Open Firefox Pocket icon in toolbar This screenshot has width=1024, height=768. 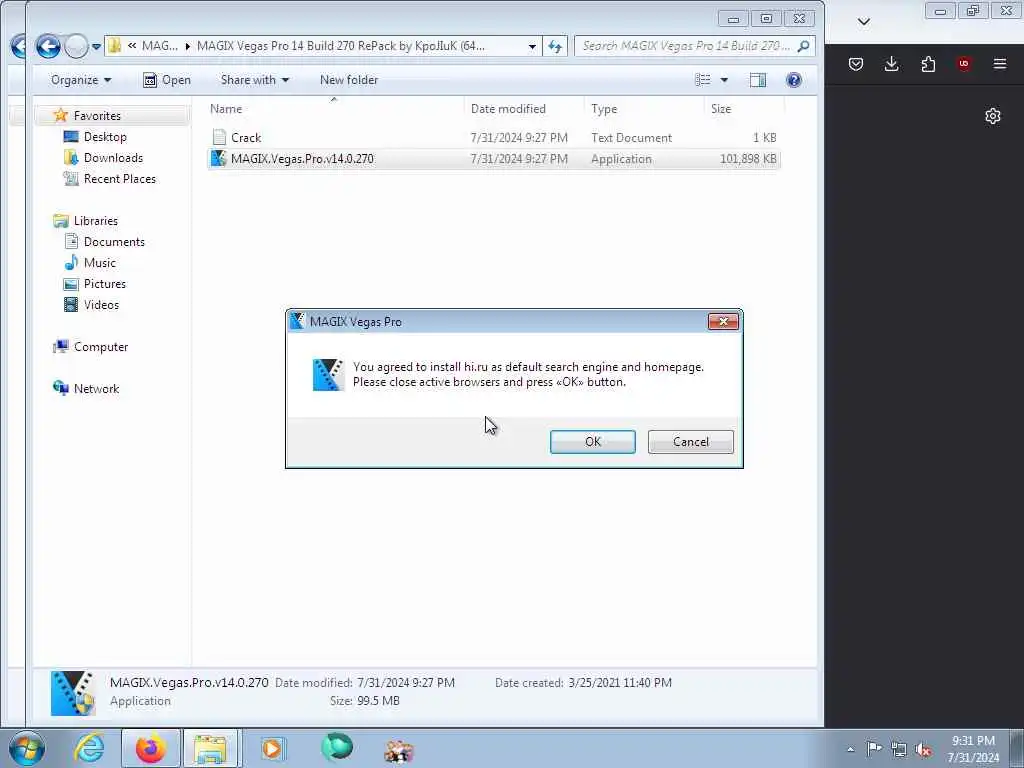(x=856, y=64)
